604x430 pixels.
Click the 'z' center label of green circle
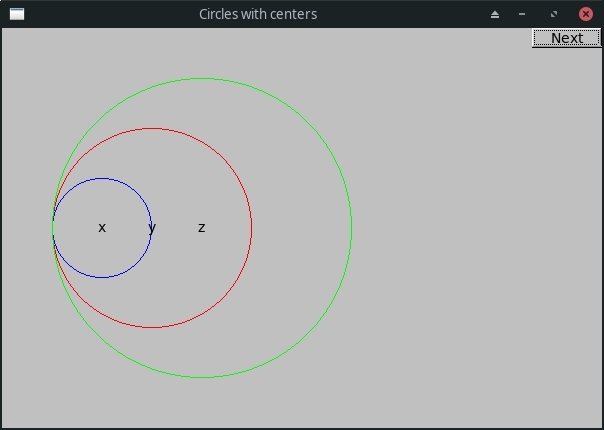coord(201,228)
